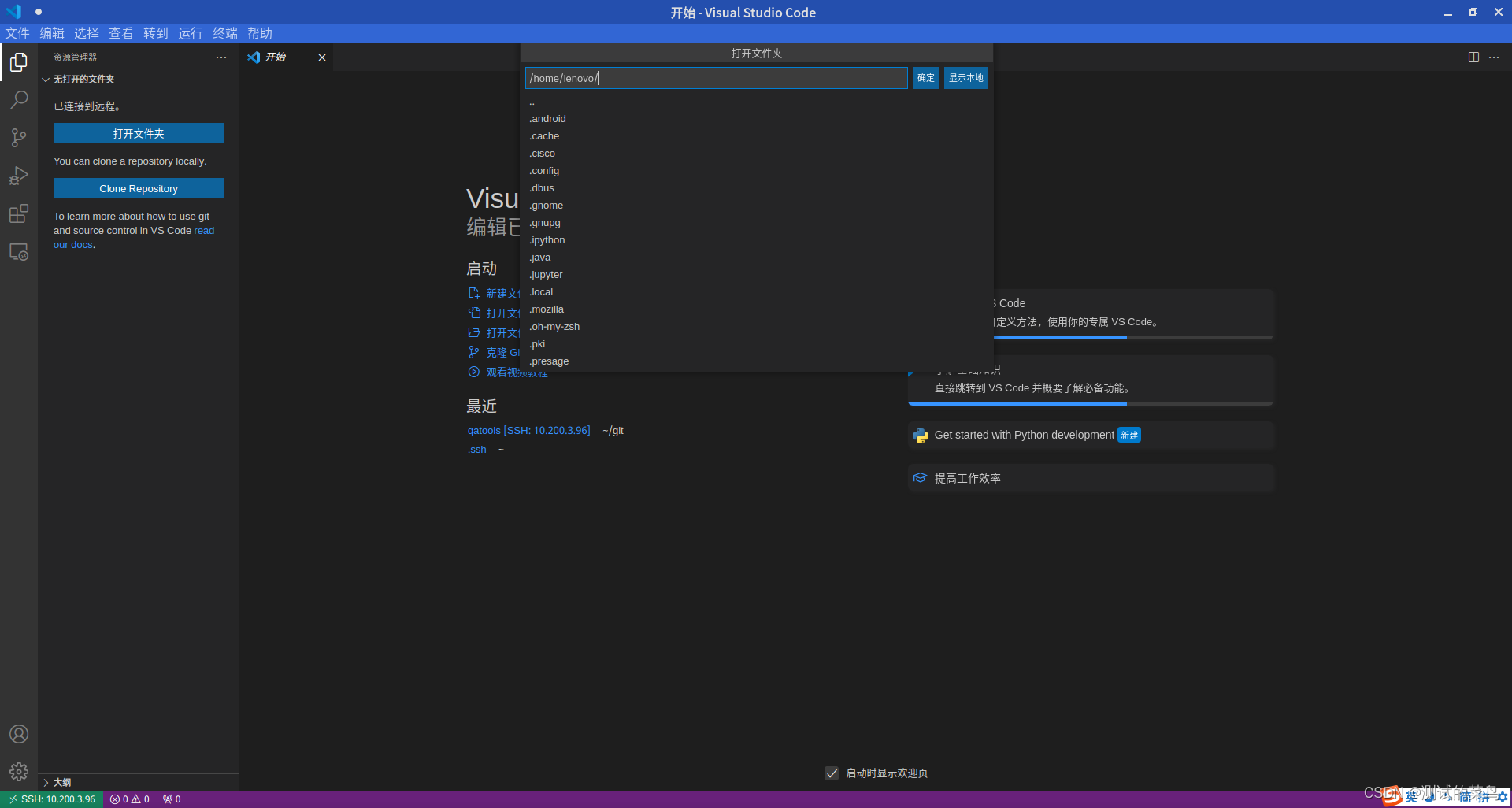Open the Remote Explorer icon
Image resolution: width=1512 pixels, height=808 pixels.
[x=19, y=252]
